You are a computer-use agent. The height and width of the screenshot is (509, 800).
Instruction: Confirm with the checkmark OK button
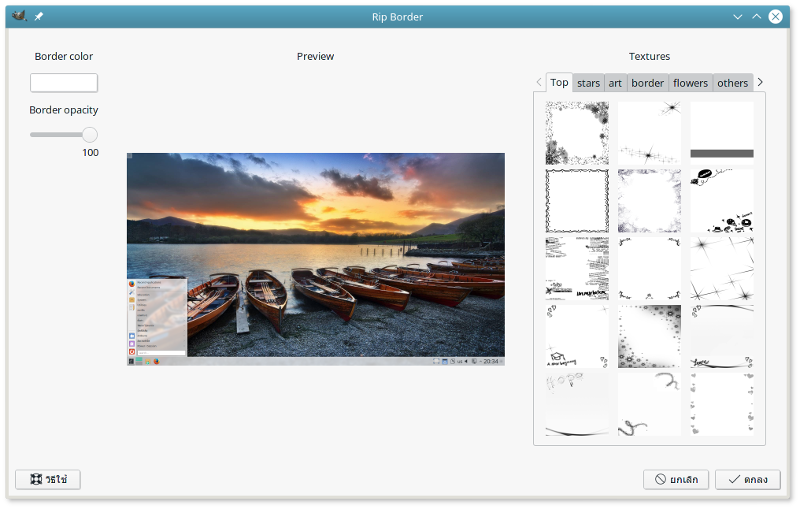click(x=748, y=480)
